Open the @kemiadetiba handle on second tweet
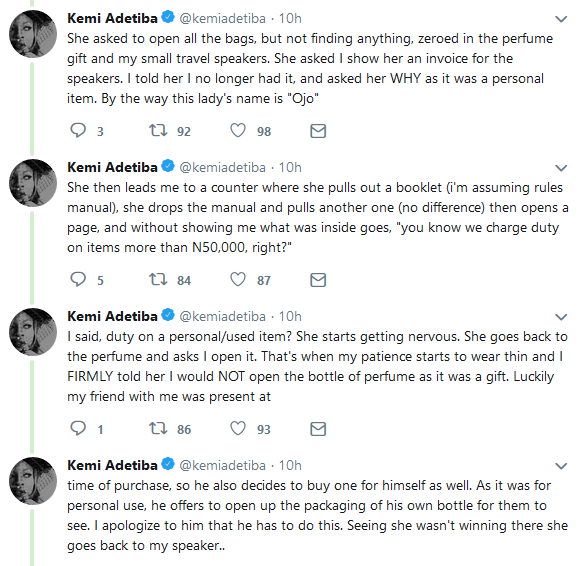Viewport: 584px width, 566px height. tap(222, 168)
